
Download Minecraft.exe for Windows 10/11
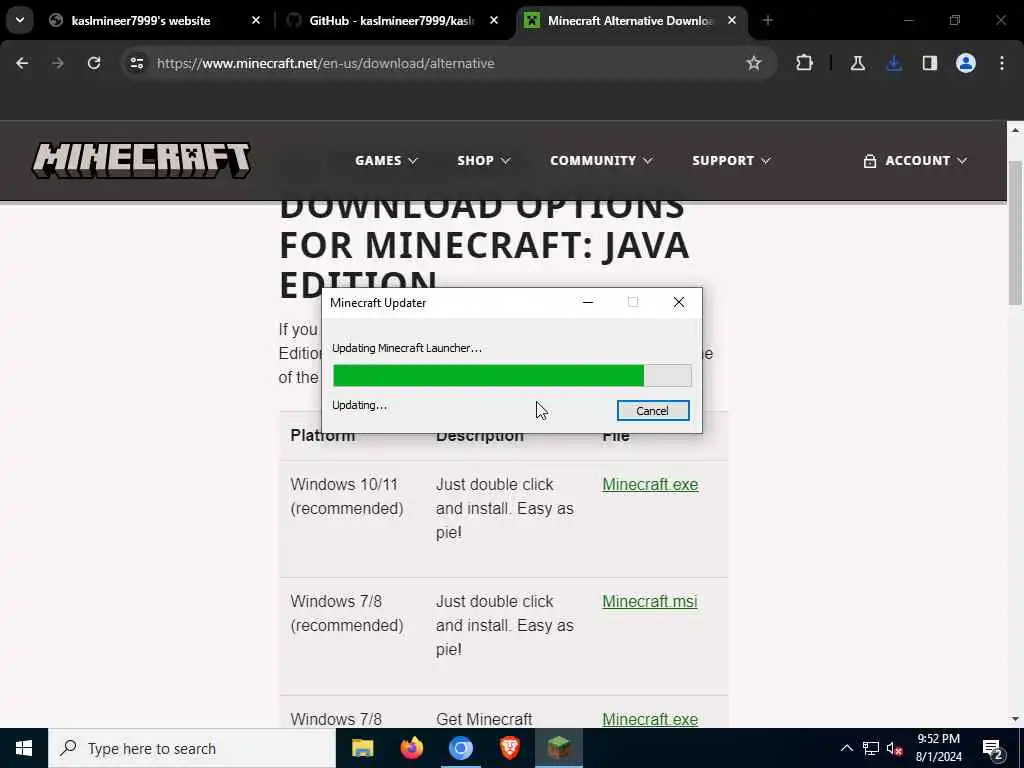click(650, 485)
